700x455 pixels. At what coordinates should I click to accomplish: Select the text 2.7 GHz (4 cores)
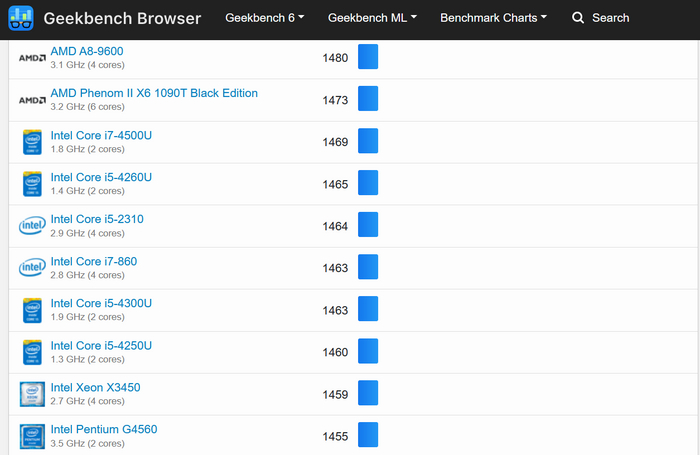click(x=88, y=401)
